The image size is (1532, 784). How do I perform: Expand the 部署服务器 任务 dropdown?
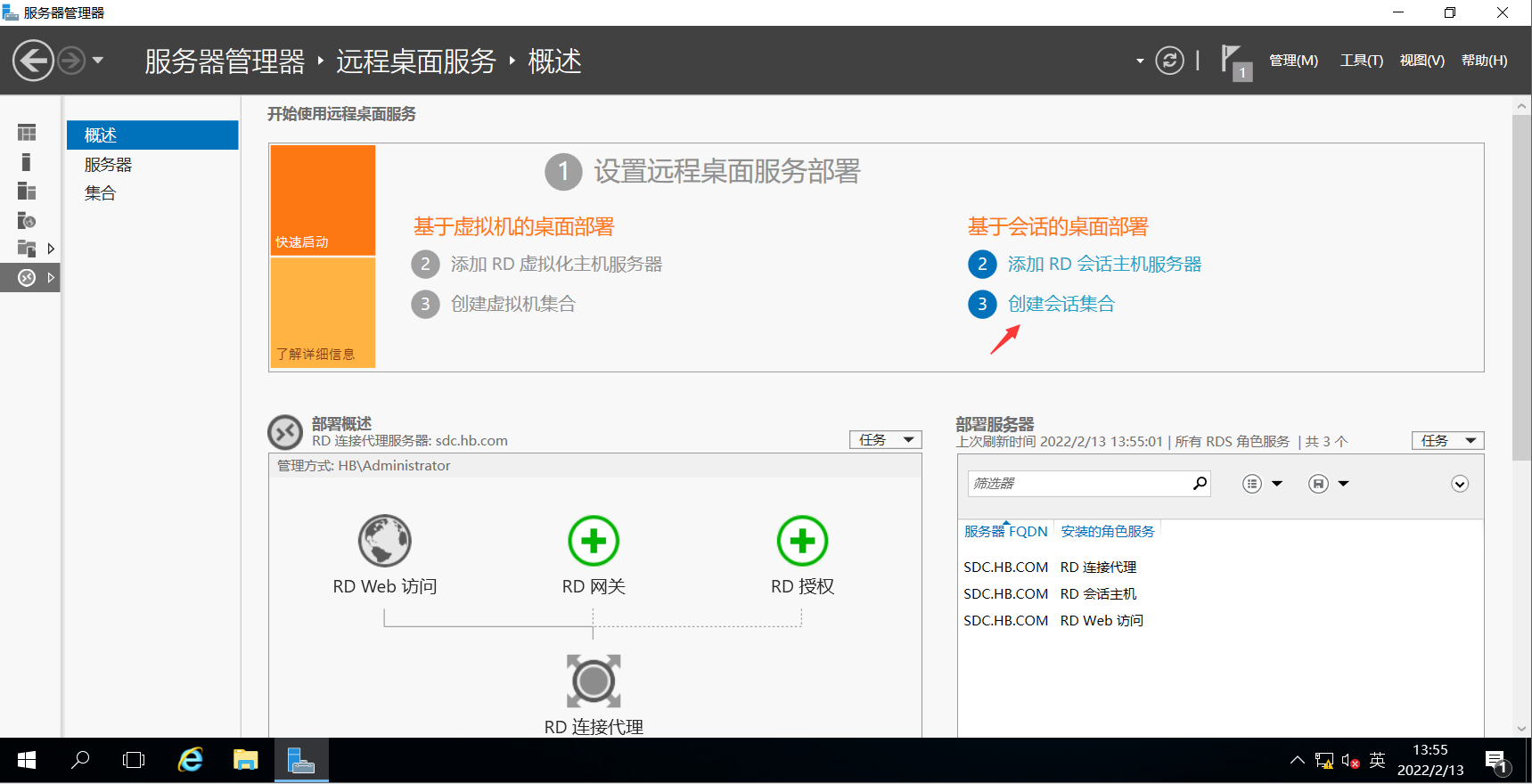[1447, 440]
